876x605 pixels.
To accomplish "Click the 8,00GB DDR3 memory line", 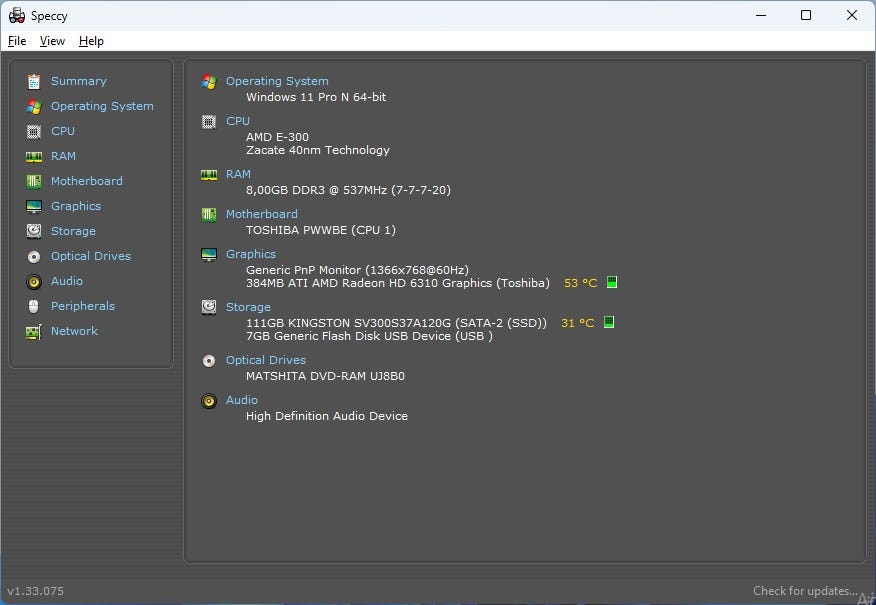I will click(x=348, y=190).
